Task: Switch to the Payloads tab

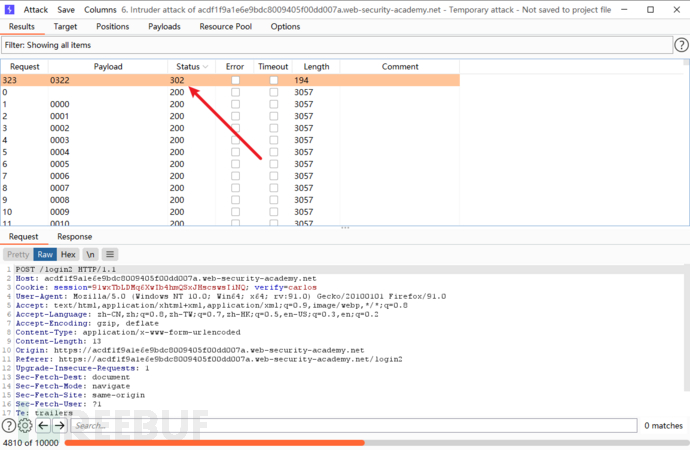Action: (x=164, y=26)
